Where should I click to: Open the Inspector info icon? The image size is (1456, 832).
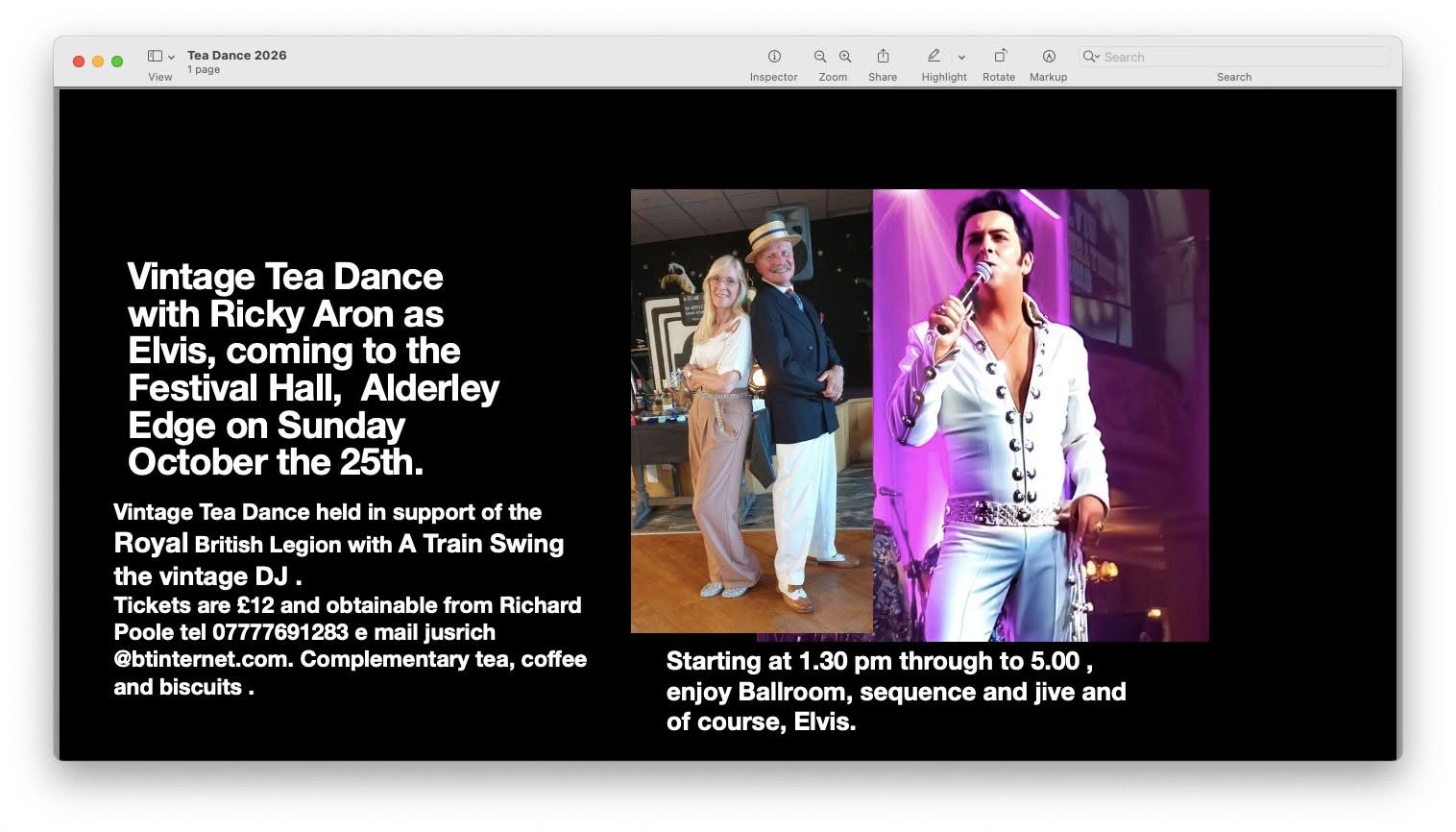774,57
